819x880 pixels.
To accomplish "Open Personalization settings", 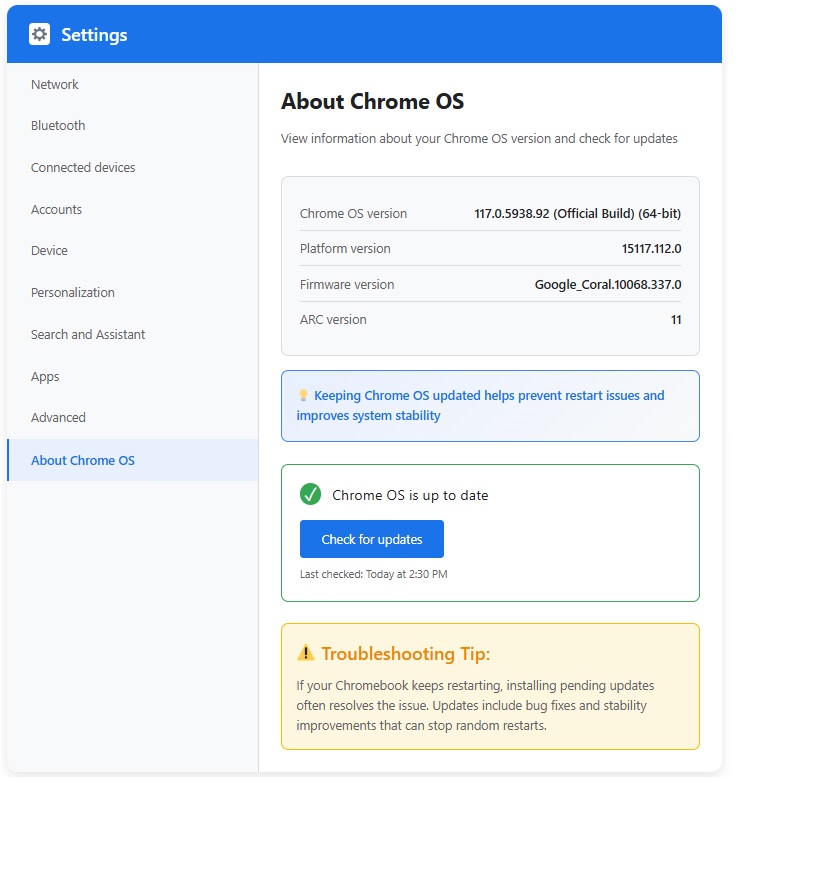I will 133,292.
